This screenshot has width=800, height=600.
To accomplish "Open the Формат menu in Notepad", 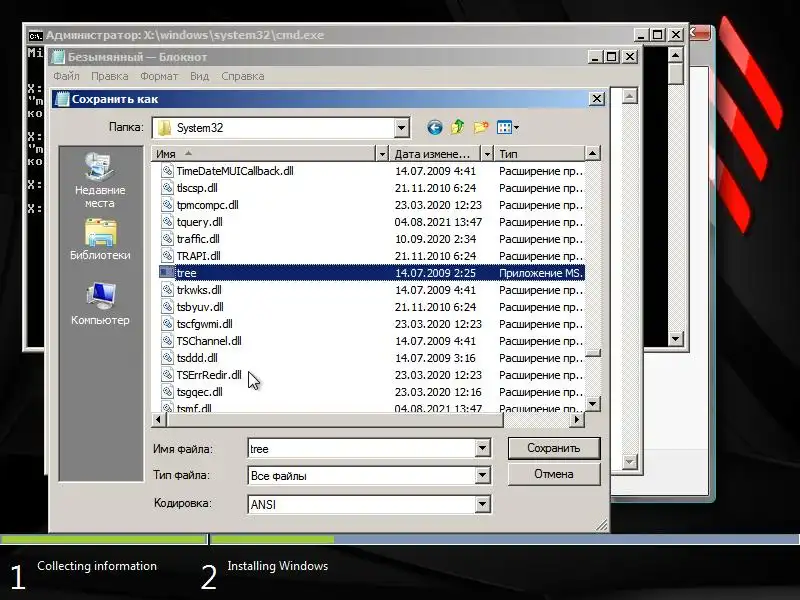I will coord(159,76).
